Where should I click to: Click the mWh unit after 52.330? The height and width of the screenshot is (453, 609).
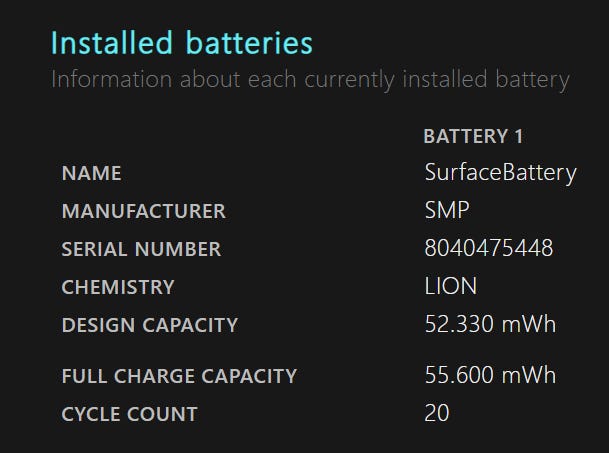pos(529,325)
